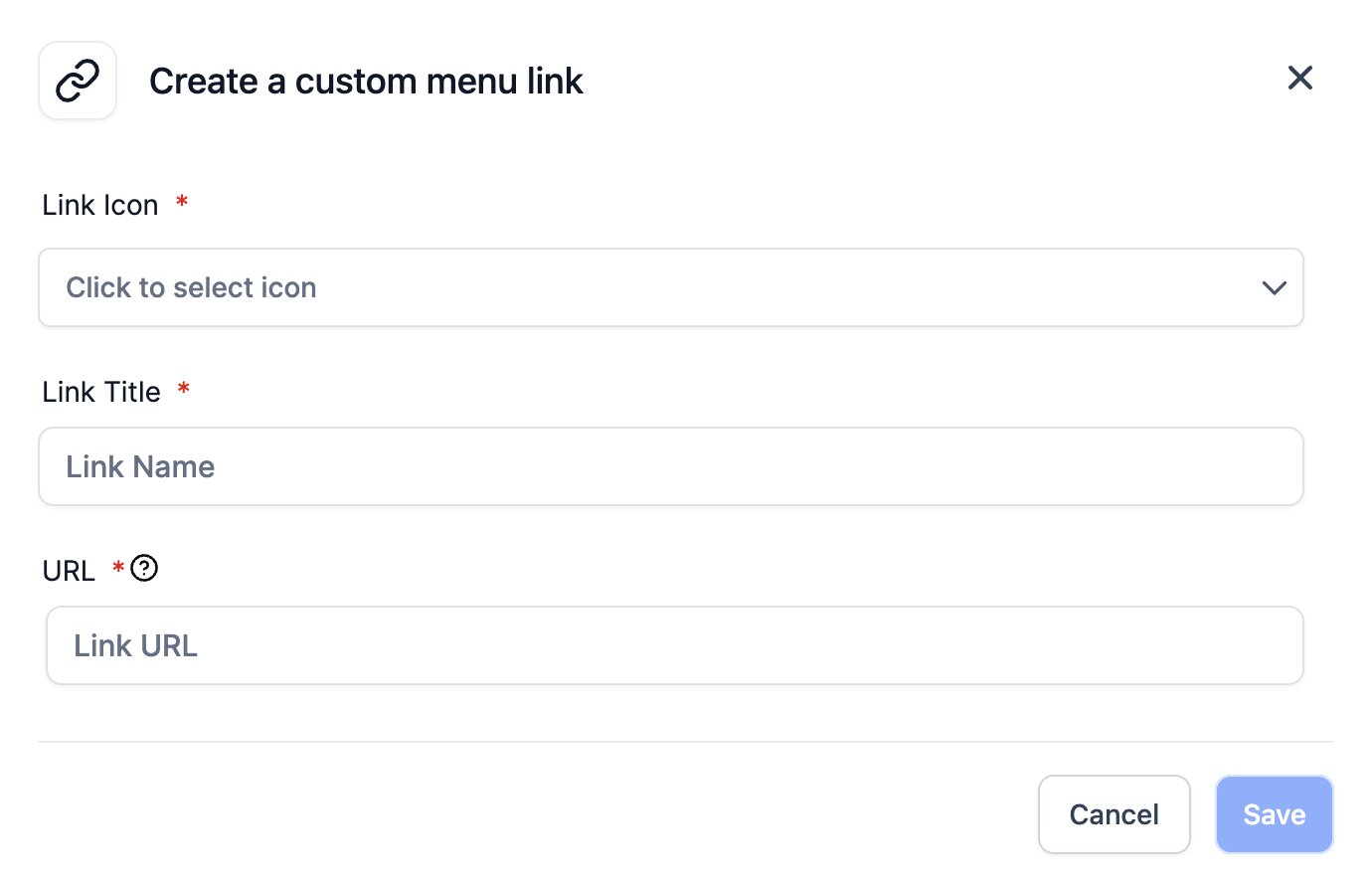Image resolution: width=1372 pixels, height=889 pixels.
Task: Click the "Link Title" field label
Action: coord(101,392)
